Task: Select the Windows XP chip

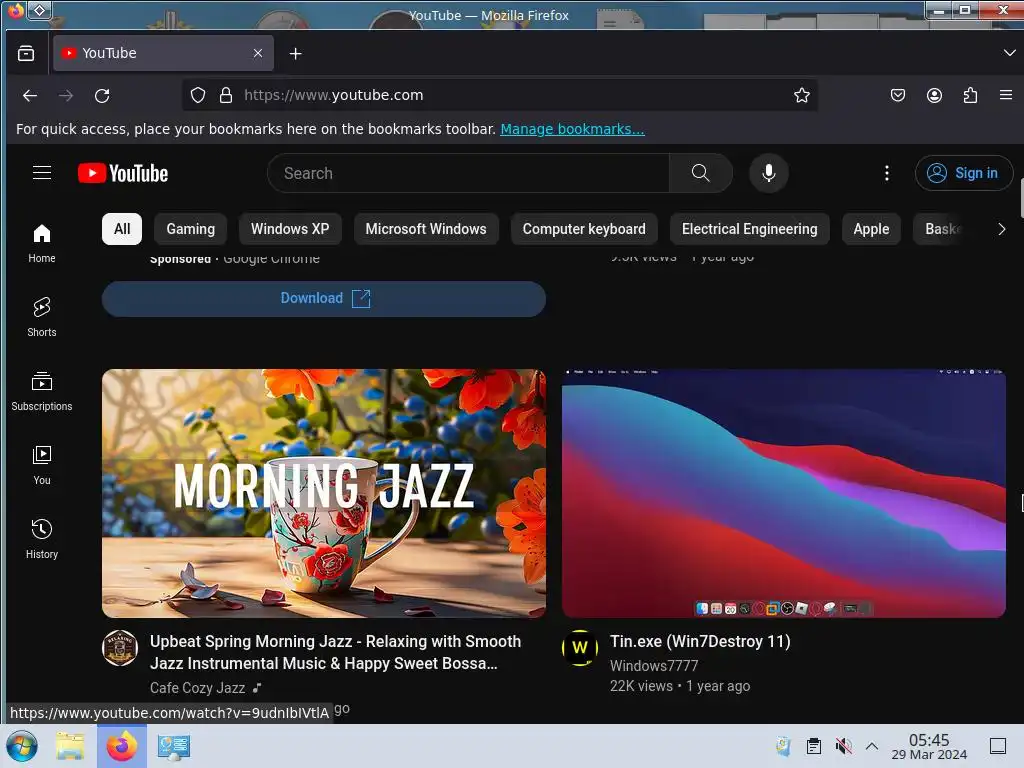Action: tap(290, 229)
